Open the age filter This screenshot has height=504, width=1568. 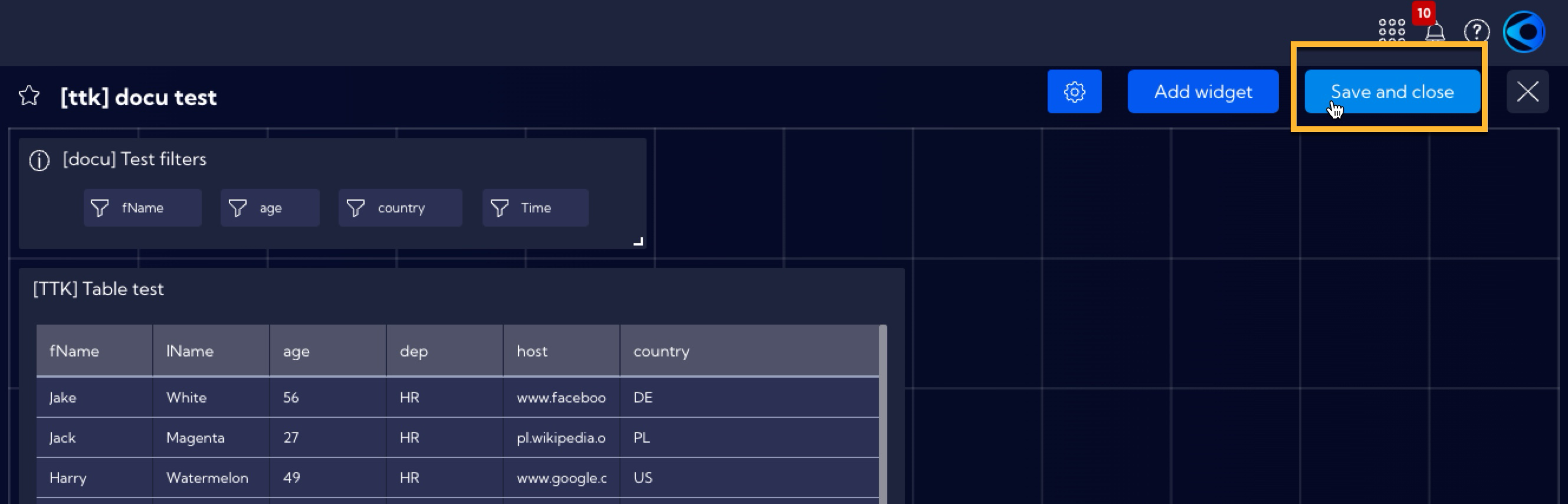click(x=270, y=208)
